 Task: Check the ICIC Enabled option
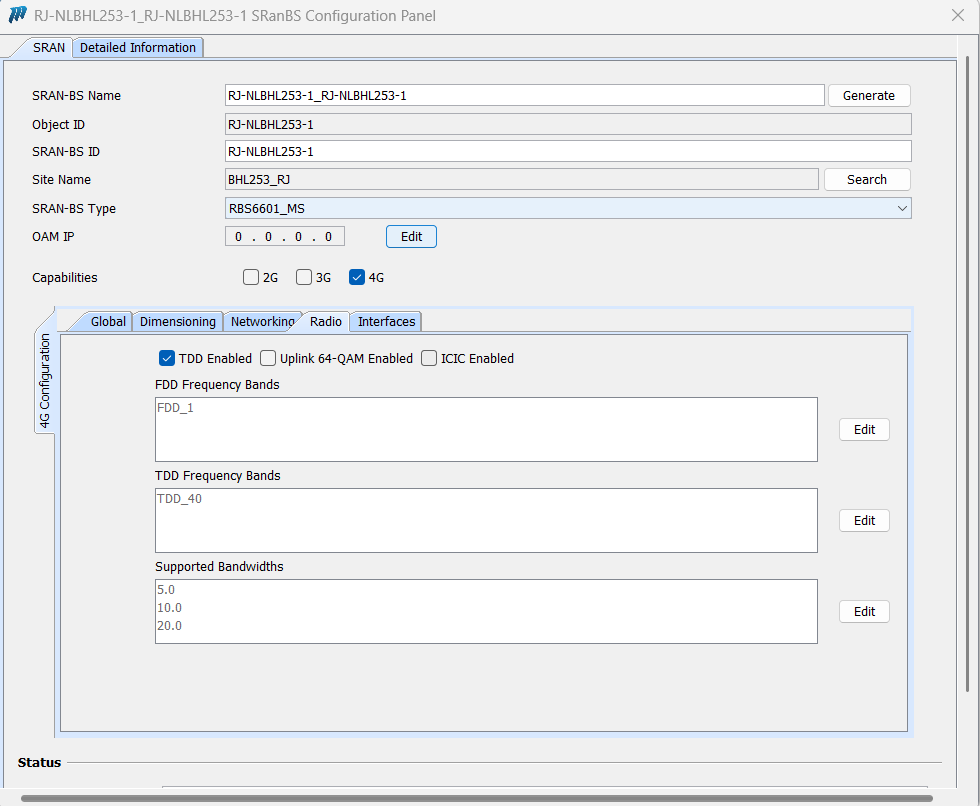pyautogui.click(x=429, y=358)
